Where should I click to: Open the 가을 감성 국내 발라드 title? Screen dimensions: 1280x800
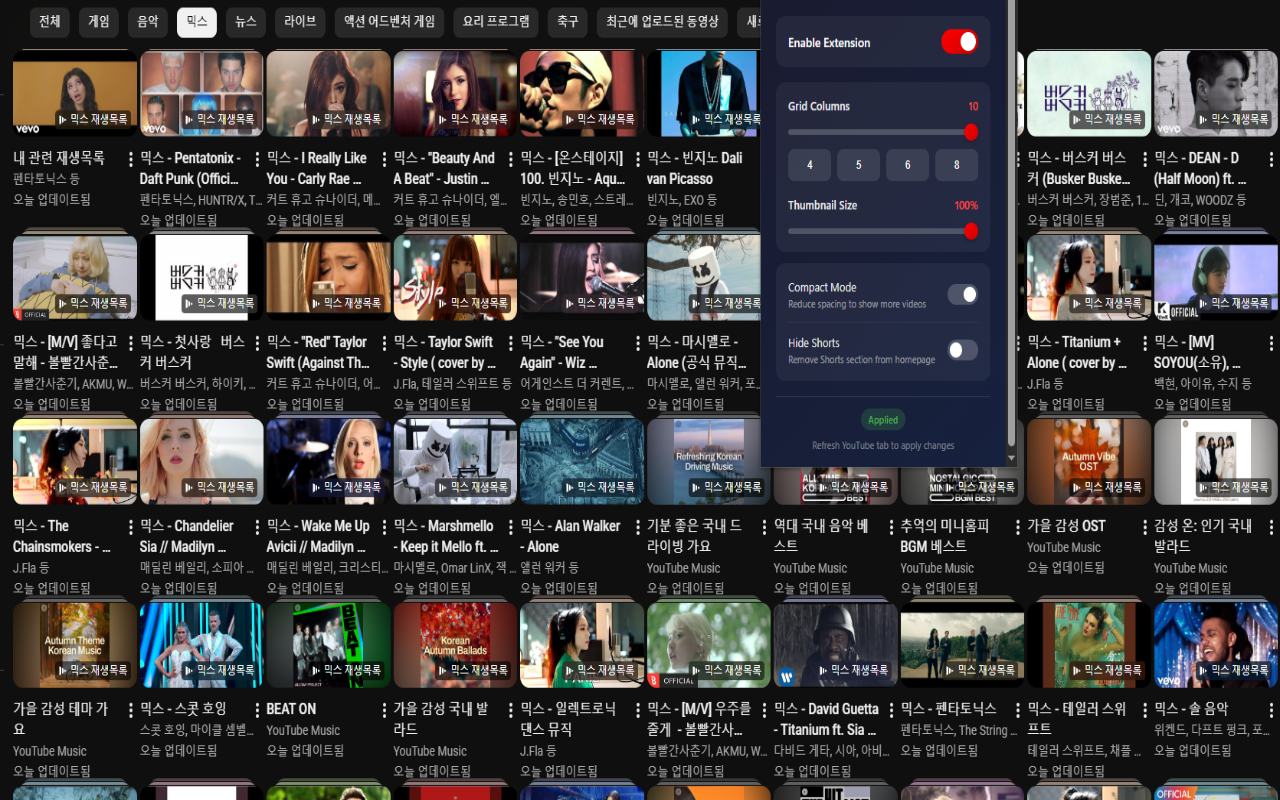pos(442,719)
